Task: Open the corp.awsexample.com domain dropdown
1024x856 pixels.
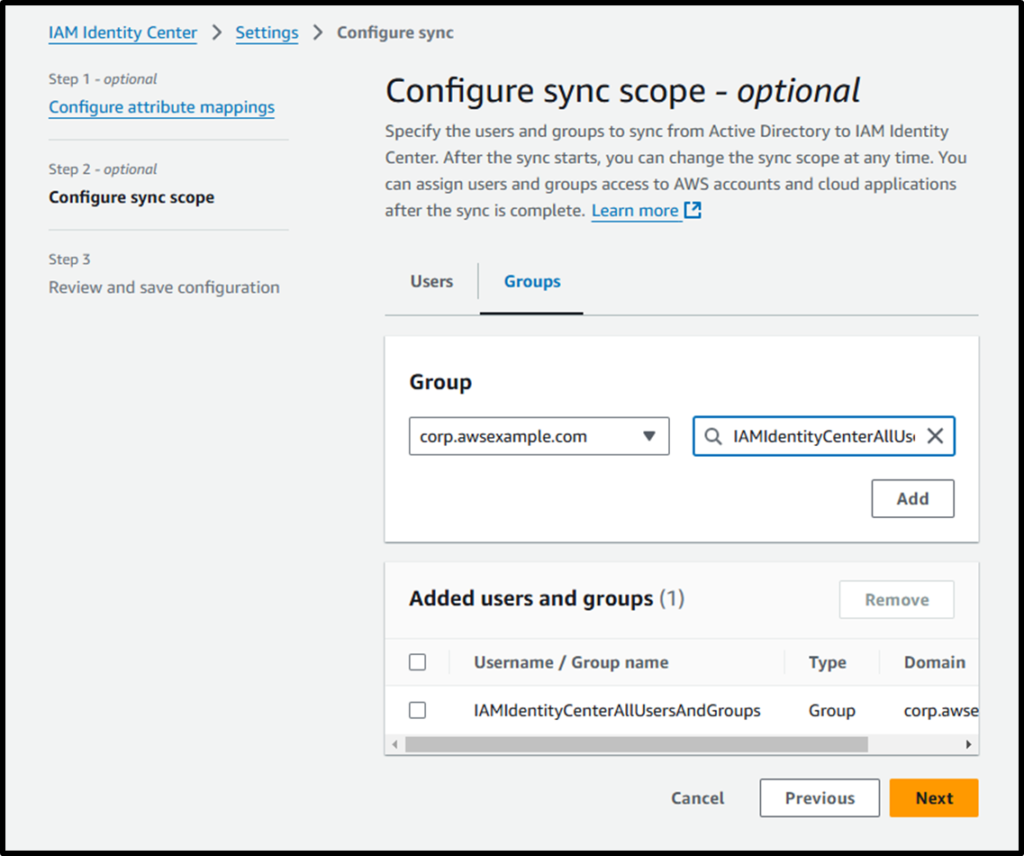Action: pos(539,435)
